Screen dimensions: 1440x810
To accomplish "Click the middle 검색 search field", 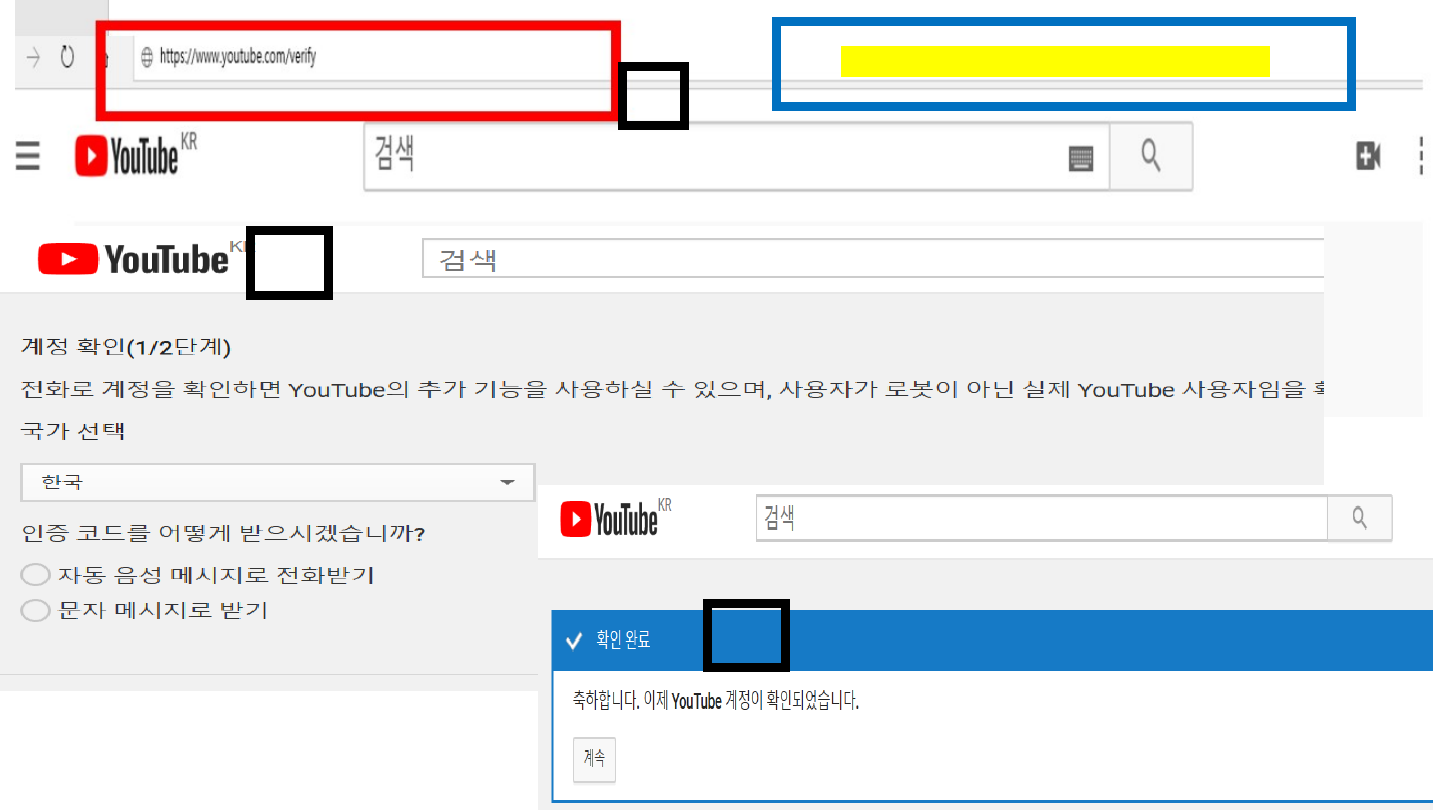I will pos(873,259).
